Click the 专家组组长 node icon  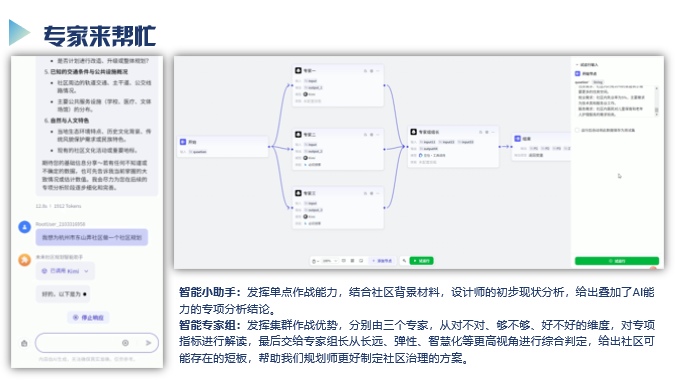pyautogui.click(x=413, y=132)
